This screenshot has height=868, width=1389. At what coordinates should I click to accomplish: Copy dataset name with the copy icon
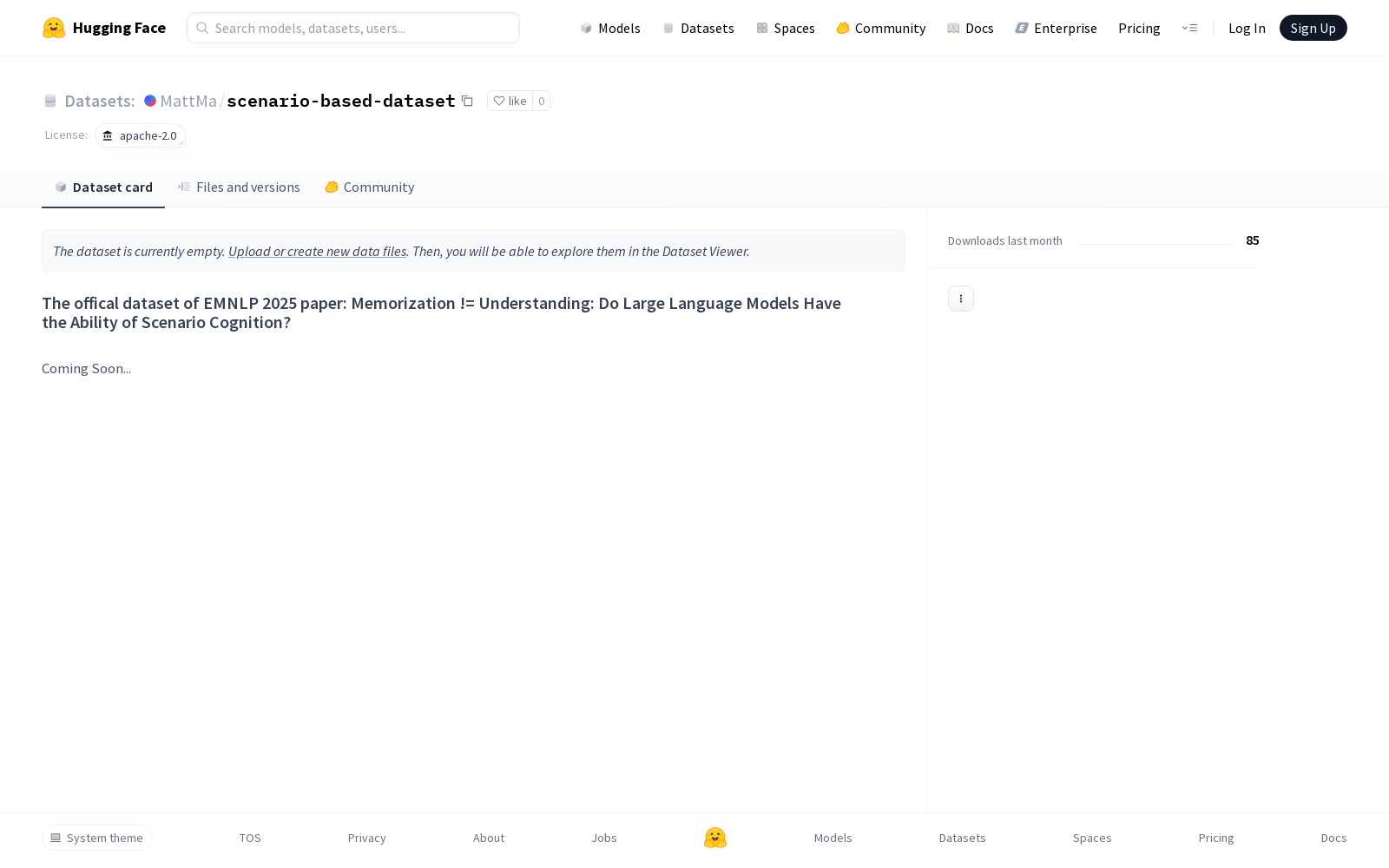coord(467,101)
